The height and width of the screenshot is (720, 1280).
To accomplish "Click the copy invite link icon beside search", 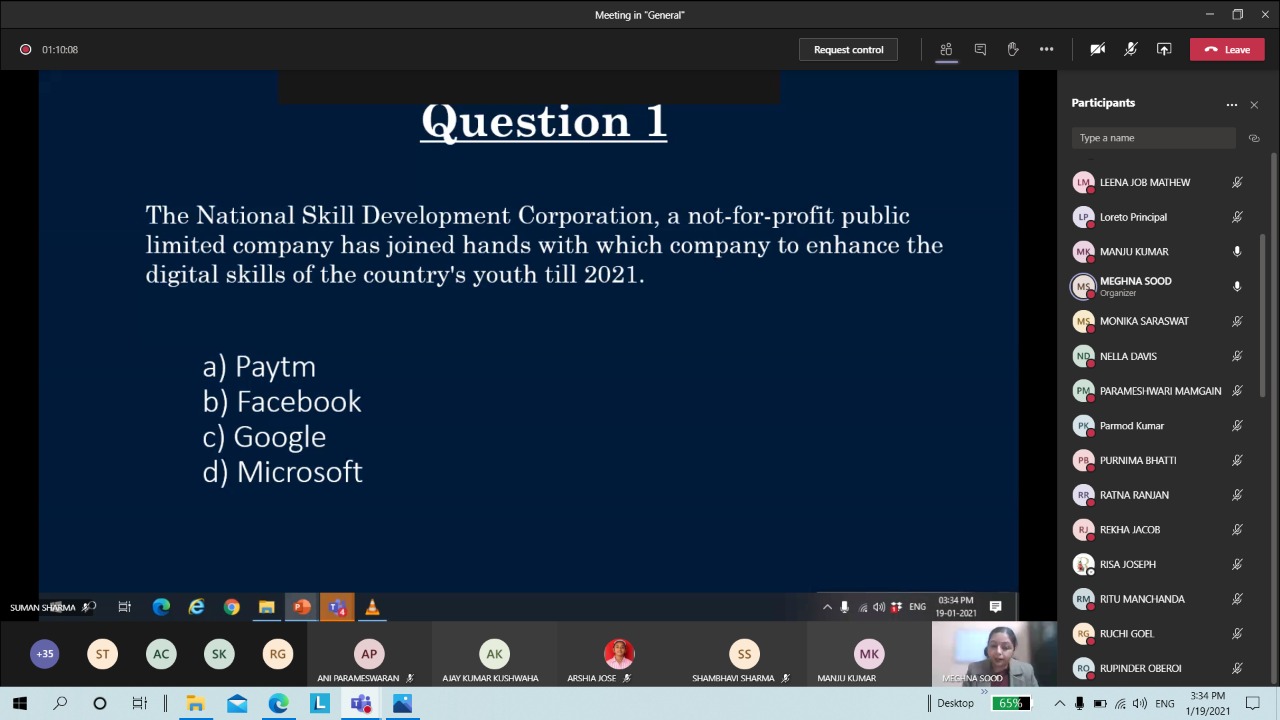I will pyautogui.click(x=1254, y=138).
